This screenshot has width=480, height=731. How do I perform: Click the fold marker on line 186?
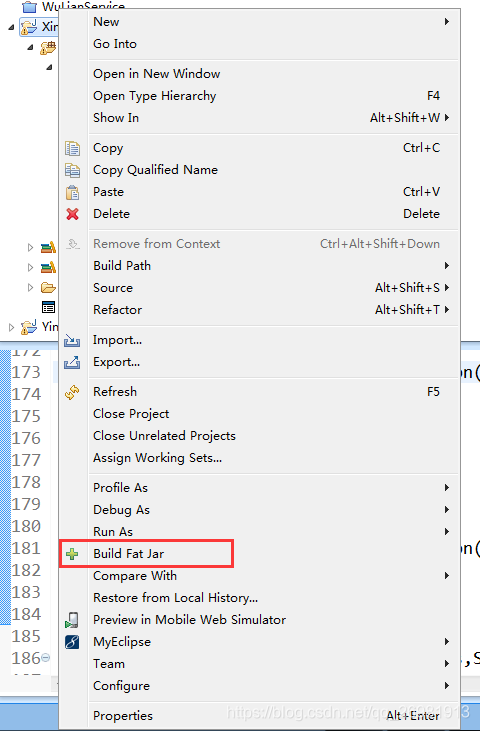point(45,658)
